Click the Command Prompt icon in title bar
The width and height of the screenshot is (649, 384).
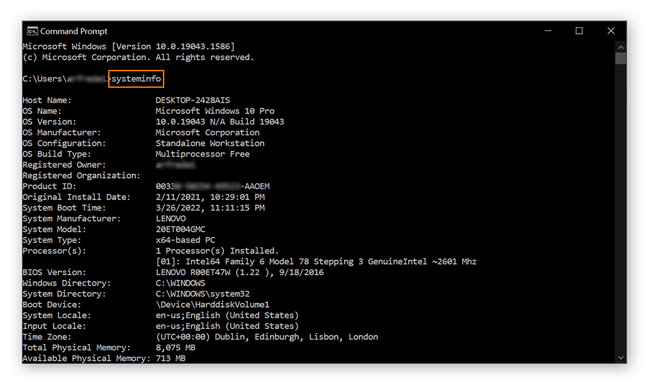click(x=32, y=31)
